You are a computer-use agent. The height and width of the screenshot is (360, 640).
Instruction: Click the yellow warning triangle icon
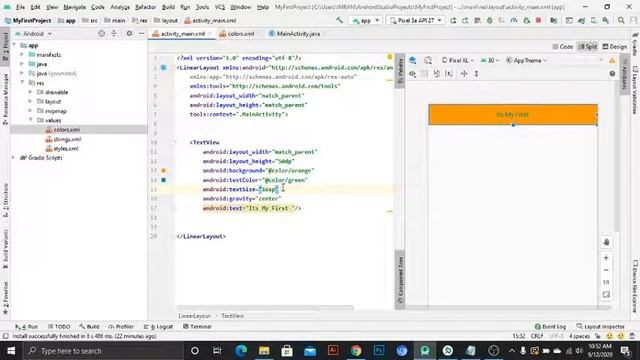612,60
